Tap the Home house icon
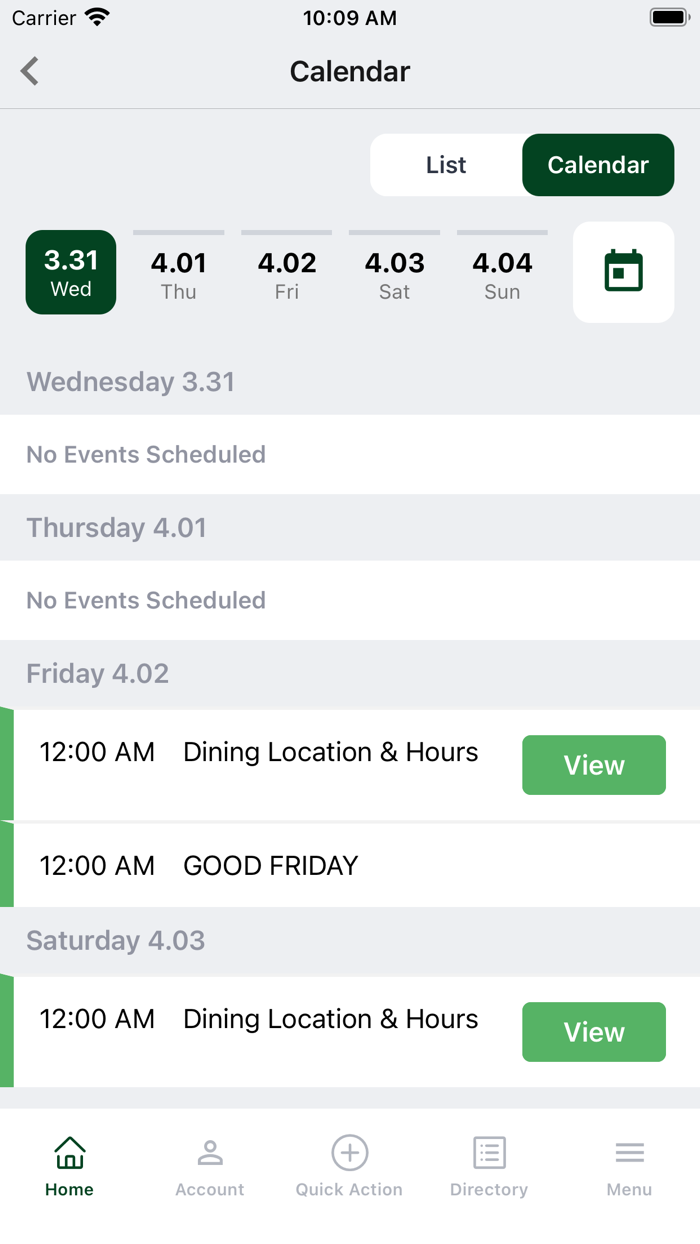This screenshot has width=700, height=1244. pos(69,1153)
